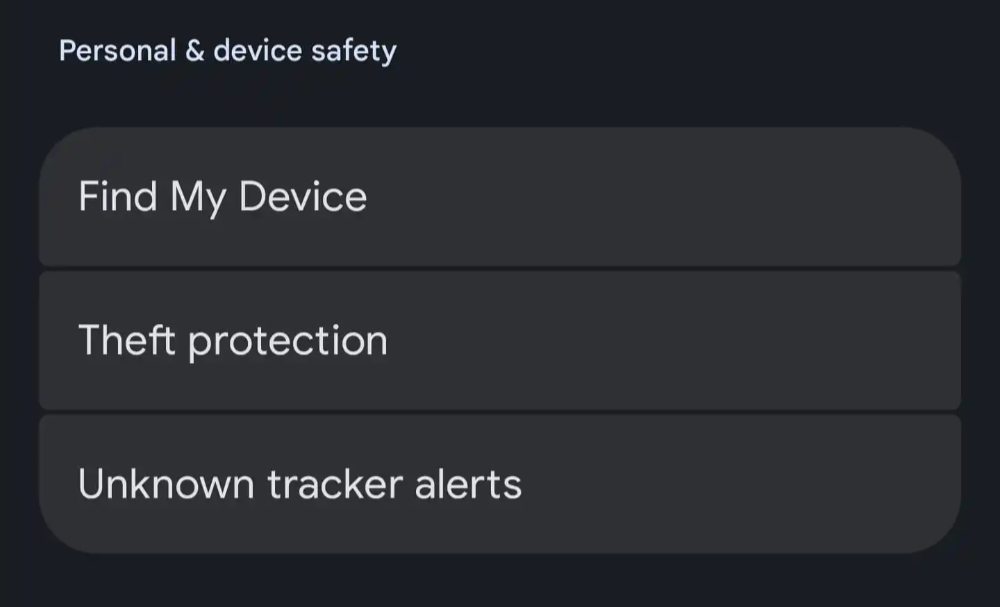Open Find My Device settings
The width and height of the screenshot is (1000, 607).
pyautogui.click(x=500, y=197)
